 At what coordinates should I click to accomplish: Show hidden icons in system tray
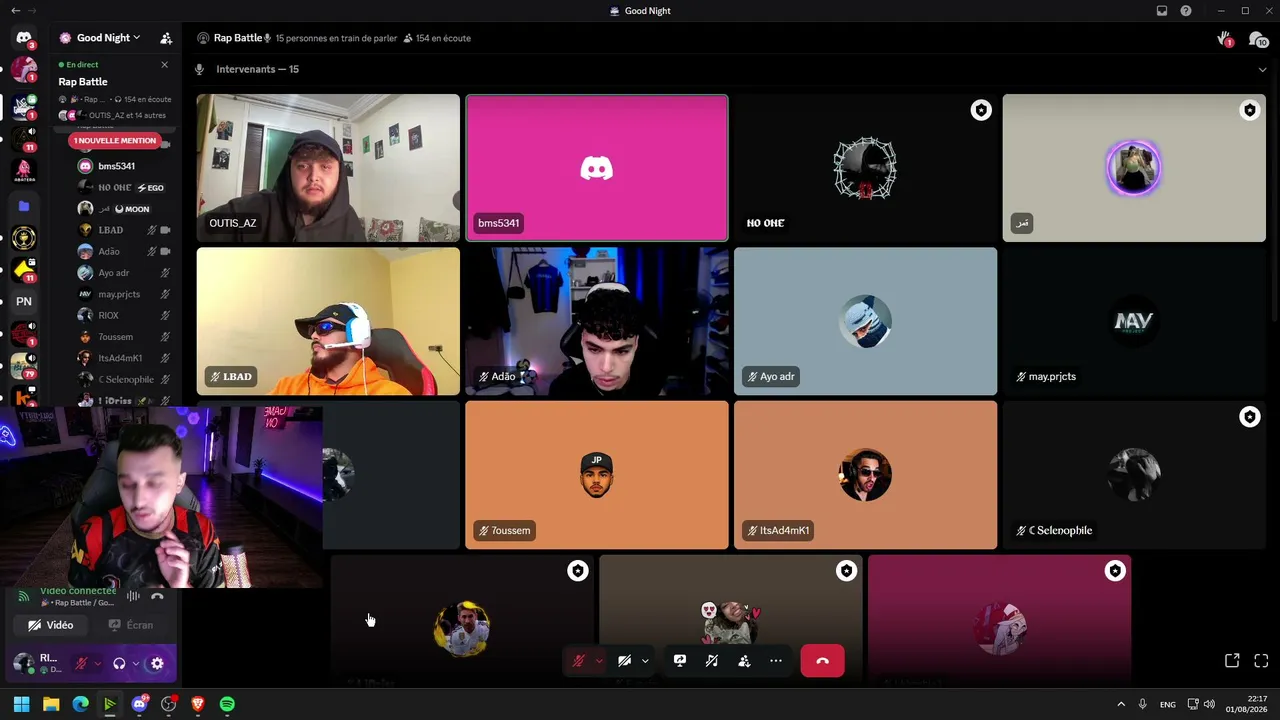[1120, 704]
